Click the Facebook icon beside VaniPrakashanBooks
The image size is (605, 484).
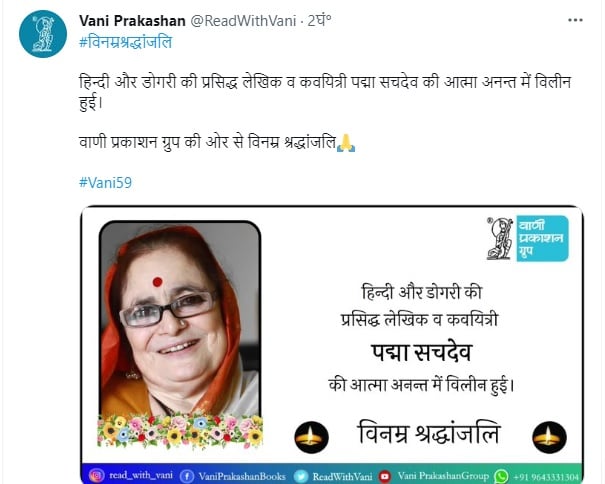point(187,476)
